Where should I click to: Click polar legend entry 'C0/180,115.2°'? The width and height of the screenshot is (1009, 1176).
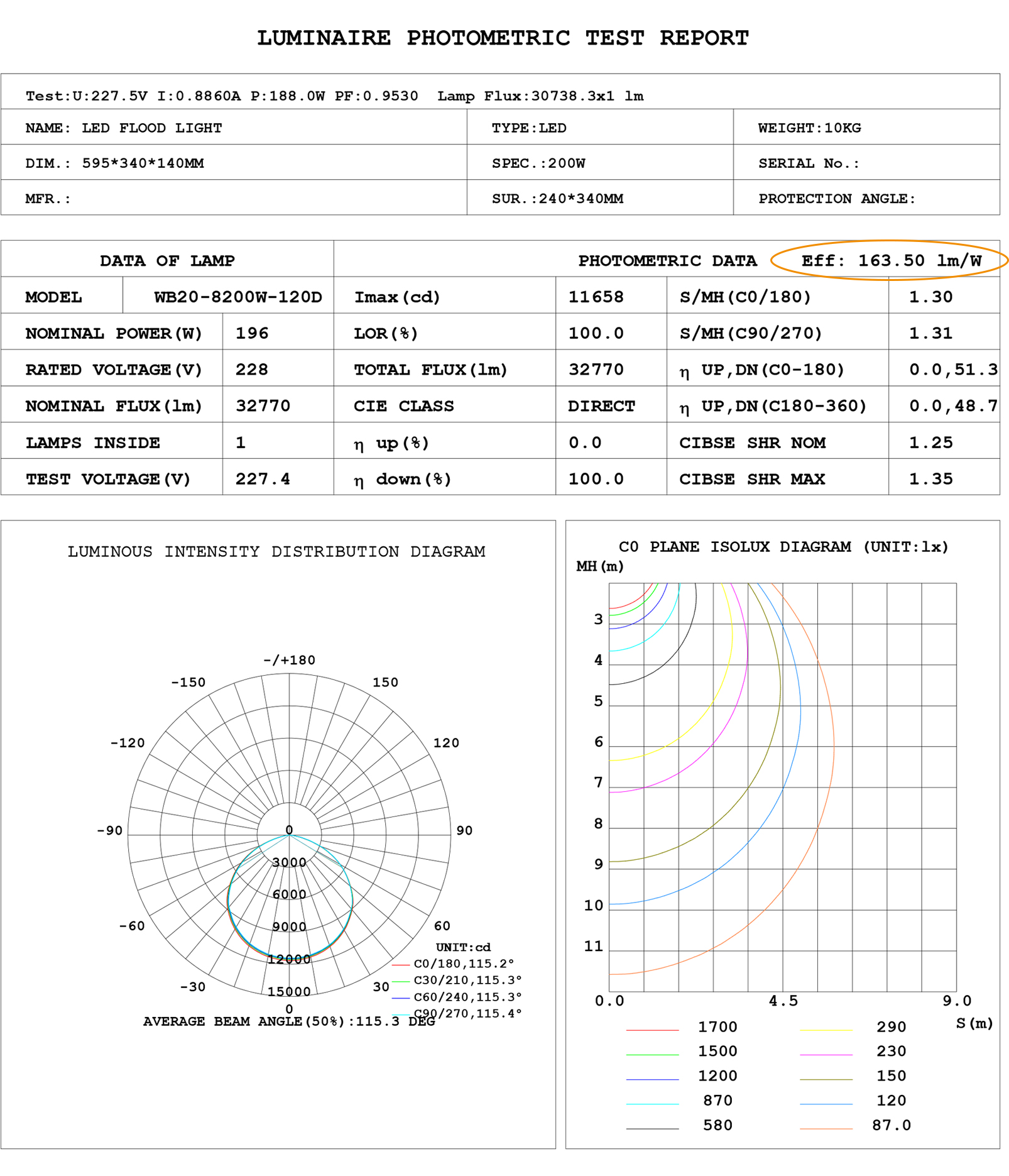(464, 964)
